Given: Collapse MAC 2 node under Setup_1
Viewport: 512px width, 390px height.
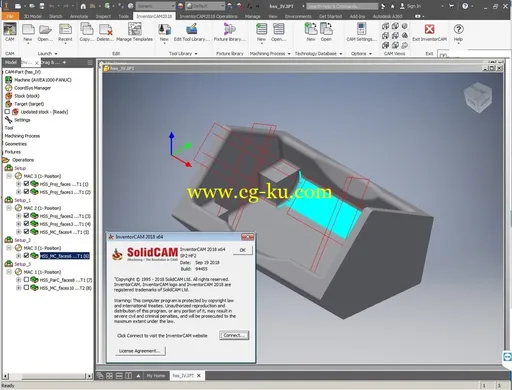Looking at the screenshot, I should point(9,208).
